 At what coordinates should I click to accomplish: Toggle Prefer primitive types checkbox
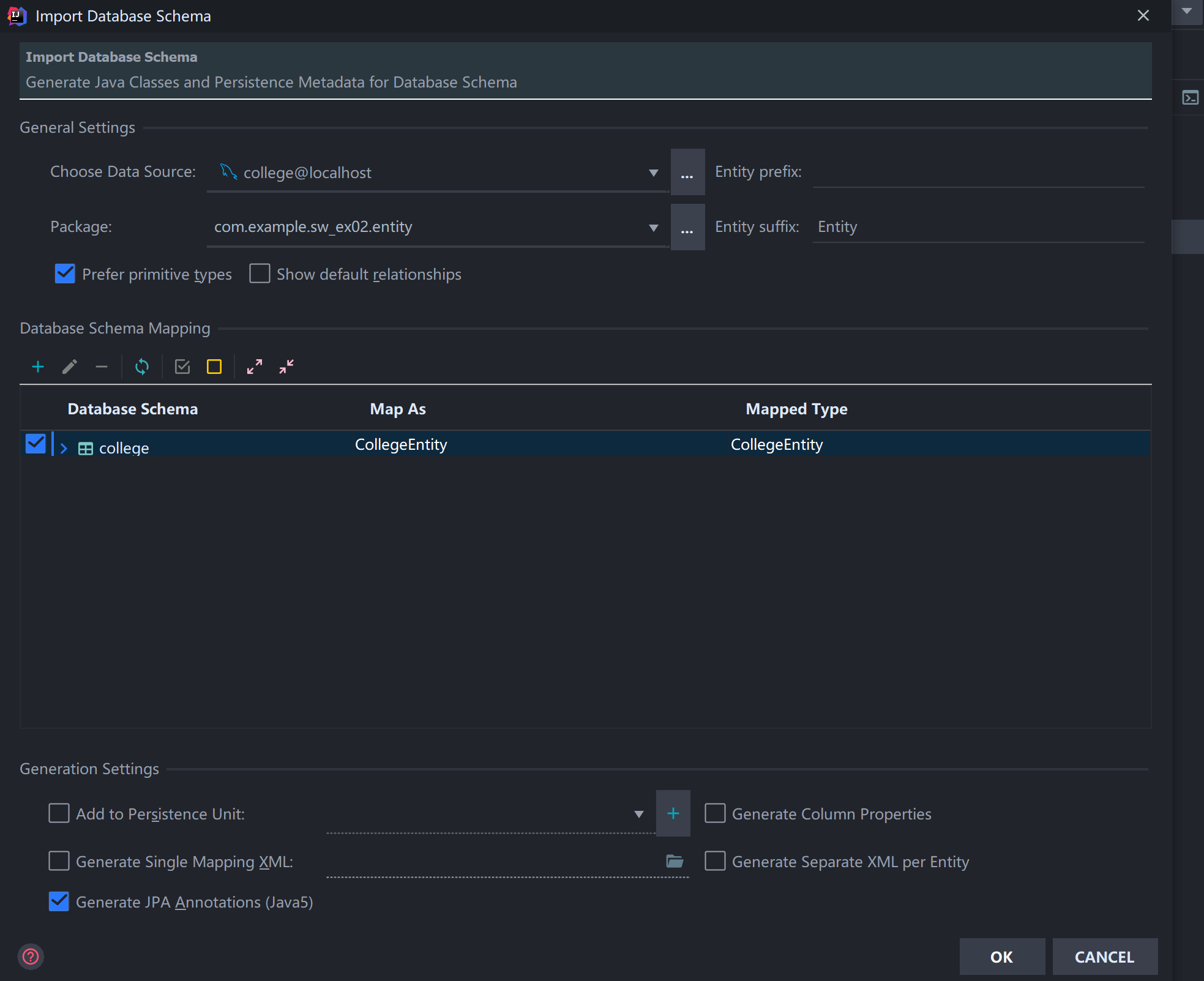tap(65, 274)
